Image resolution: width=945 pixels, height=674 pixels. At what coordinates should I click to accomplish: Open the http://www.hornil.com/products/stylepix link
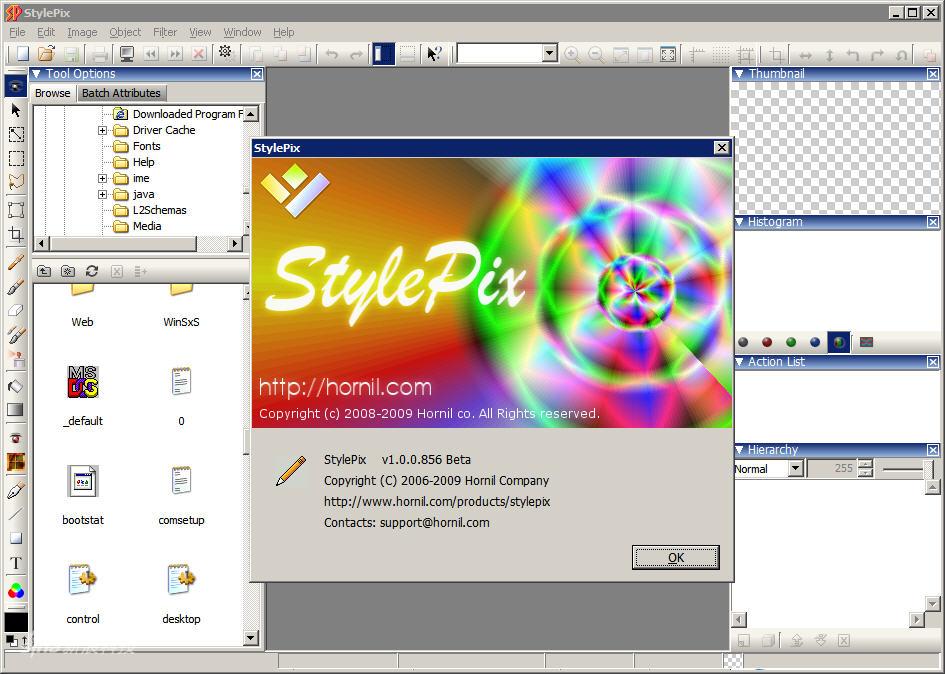[437, 502]
